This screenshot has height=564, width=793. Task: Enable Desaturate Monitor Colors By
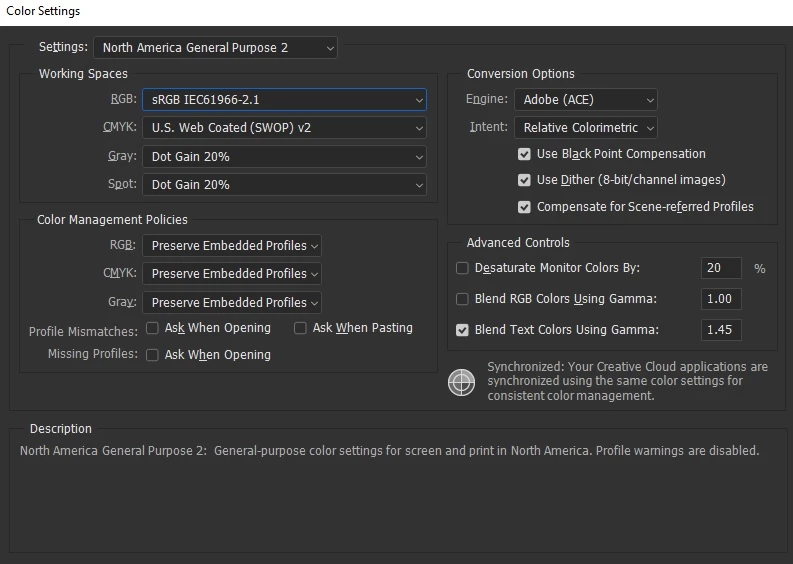pos(462,268)
